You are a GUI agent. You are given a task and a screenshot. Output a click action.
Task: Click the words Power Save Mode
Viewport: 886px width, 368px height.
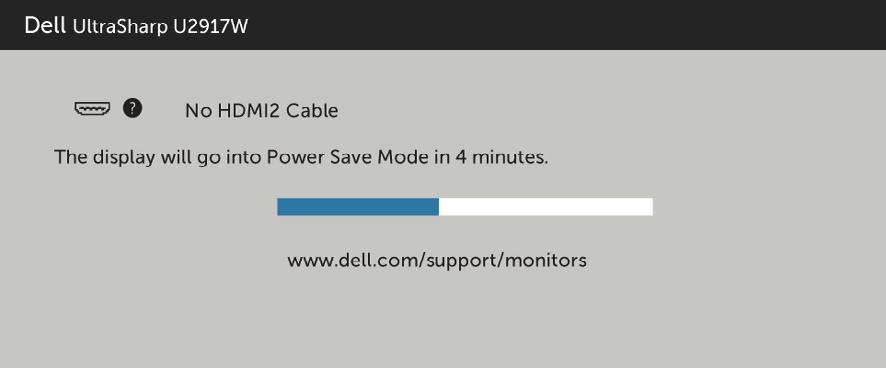[348, 157]
